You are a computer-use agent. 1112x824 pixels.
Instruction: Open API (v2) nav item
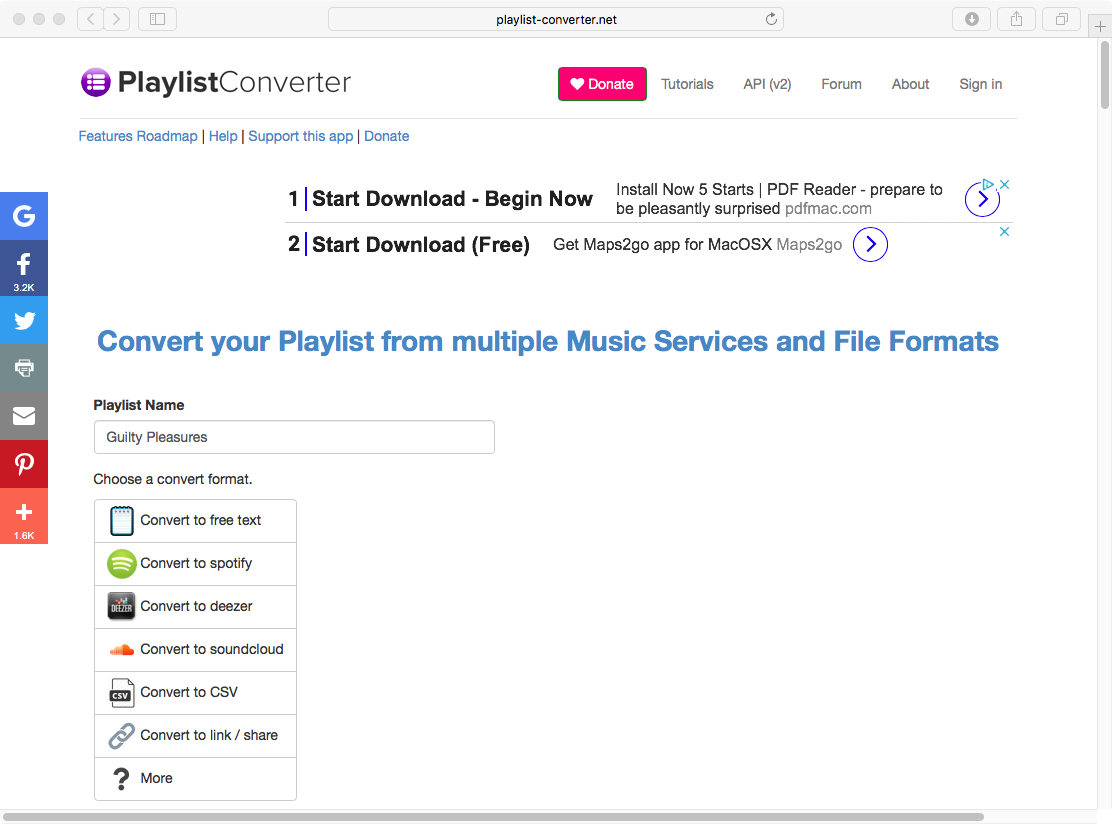767,84
